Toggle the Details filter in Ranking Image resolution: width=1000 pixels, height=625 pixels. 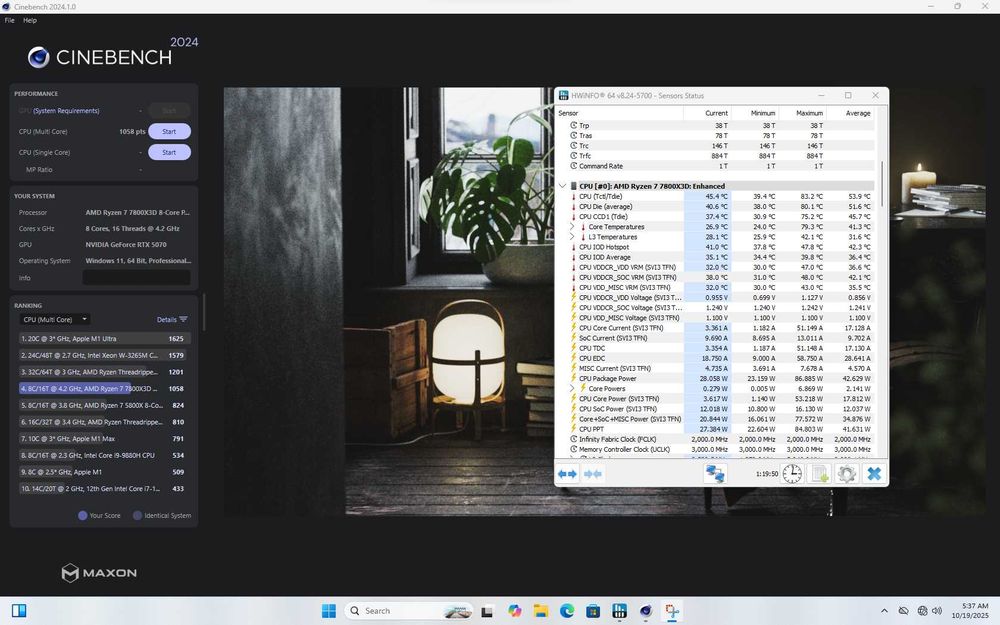tap(172, 320)
